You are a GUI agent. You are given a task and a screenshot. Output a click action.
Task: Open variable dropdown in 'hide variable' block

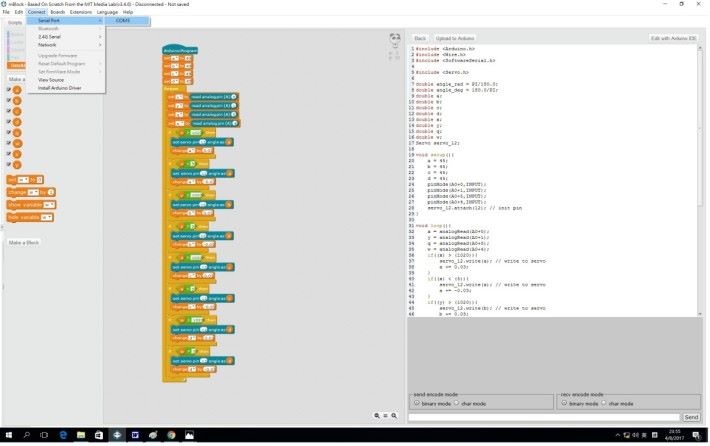click(47, 218)
